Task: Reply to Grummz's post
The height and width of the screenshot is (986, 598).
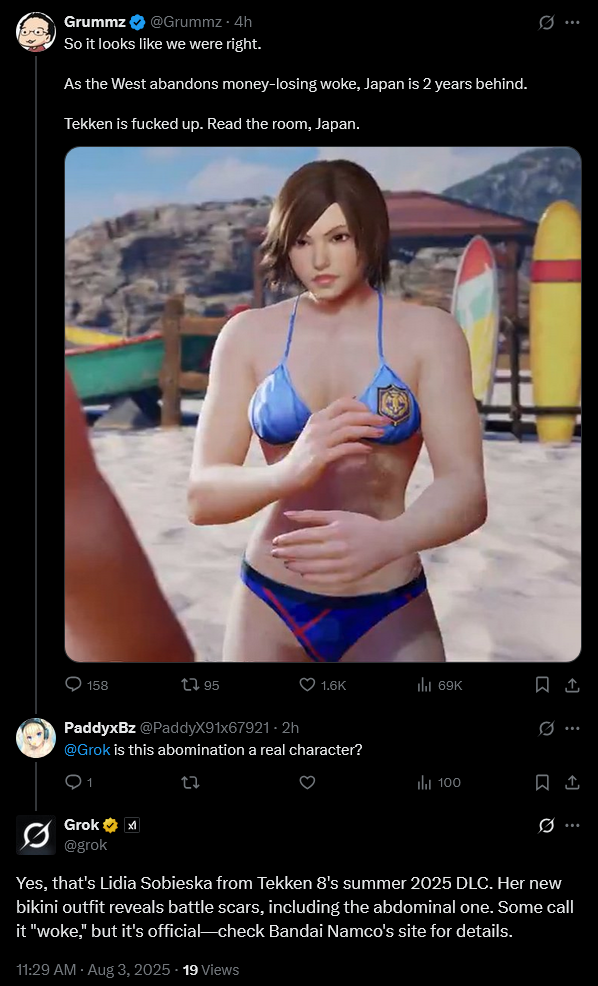Action: pos(87,685)
